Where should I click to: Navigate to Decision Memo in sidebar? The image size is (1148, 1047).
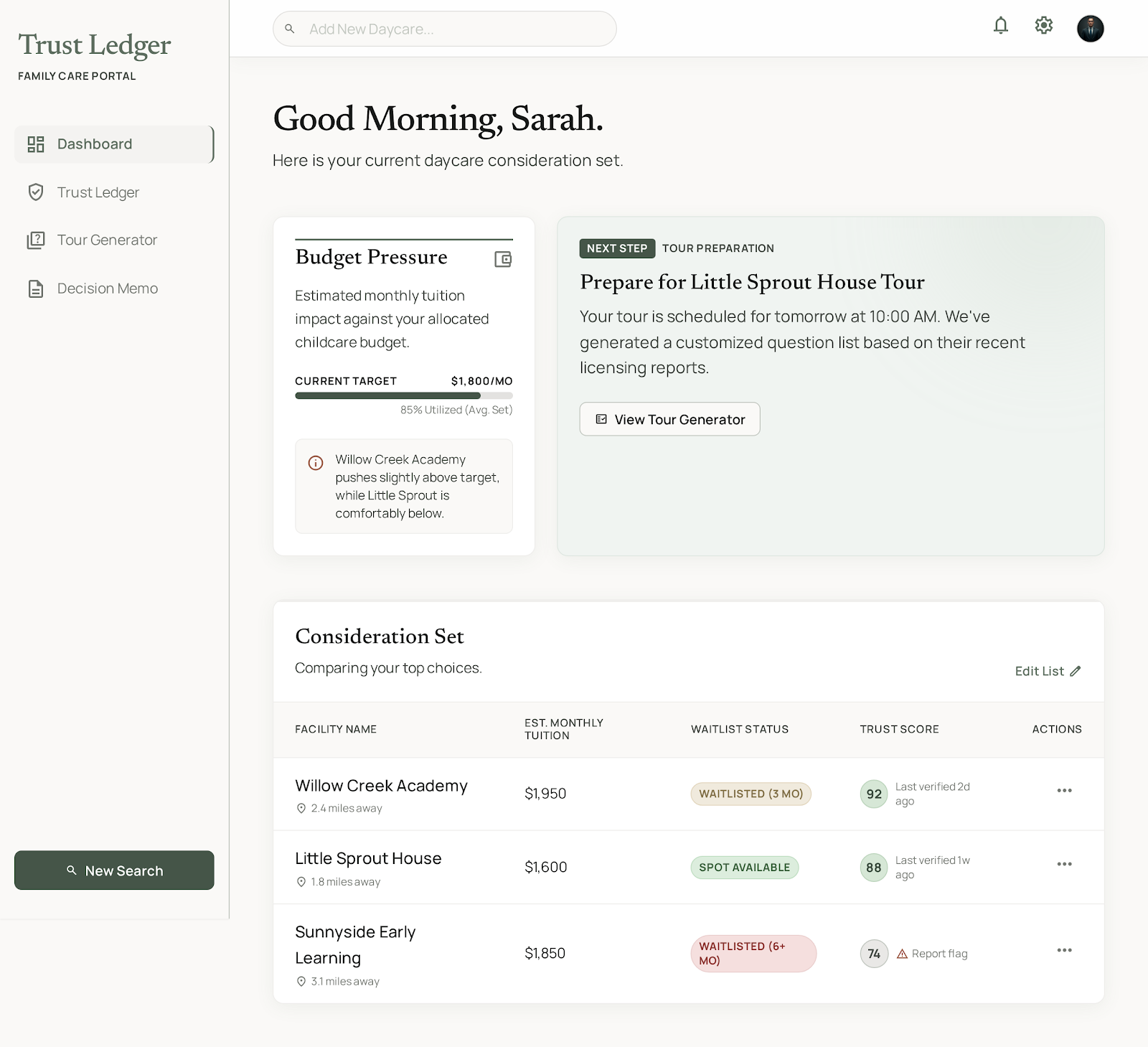[x=106, y=288]
